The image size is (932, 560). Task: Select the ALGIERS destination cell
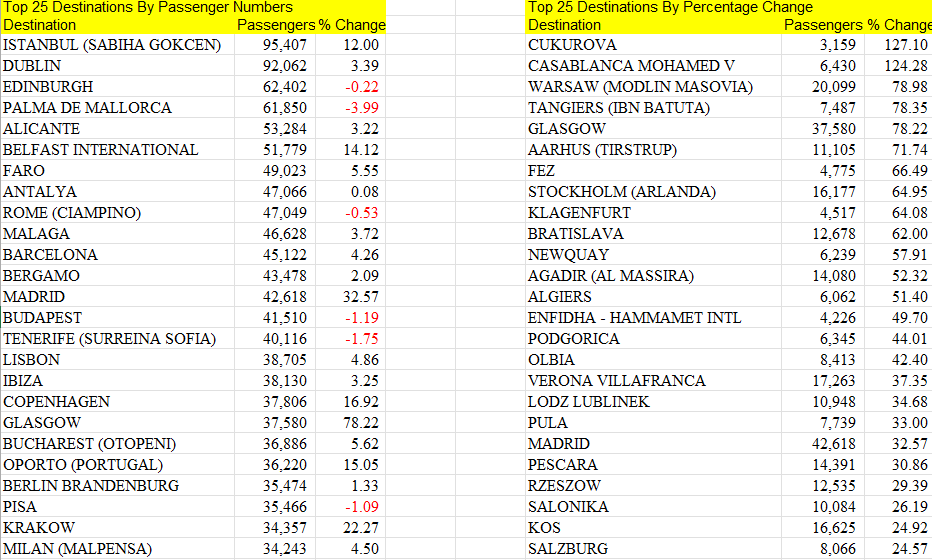click(653, 297)
